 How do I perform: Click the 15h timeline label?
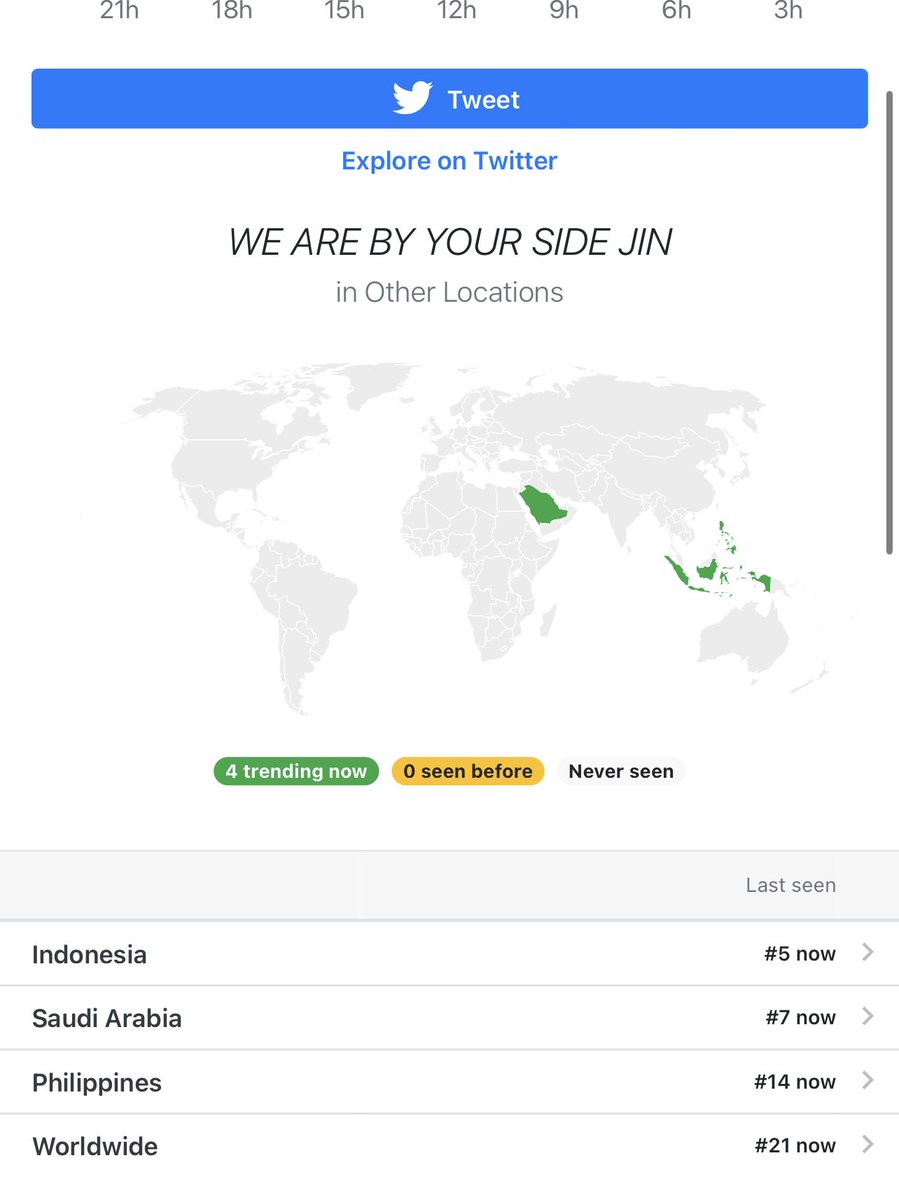343,11
